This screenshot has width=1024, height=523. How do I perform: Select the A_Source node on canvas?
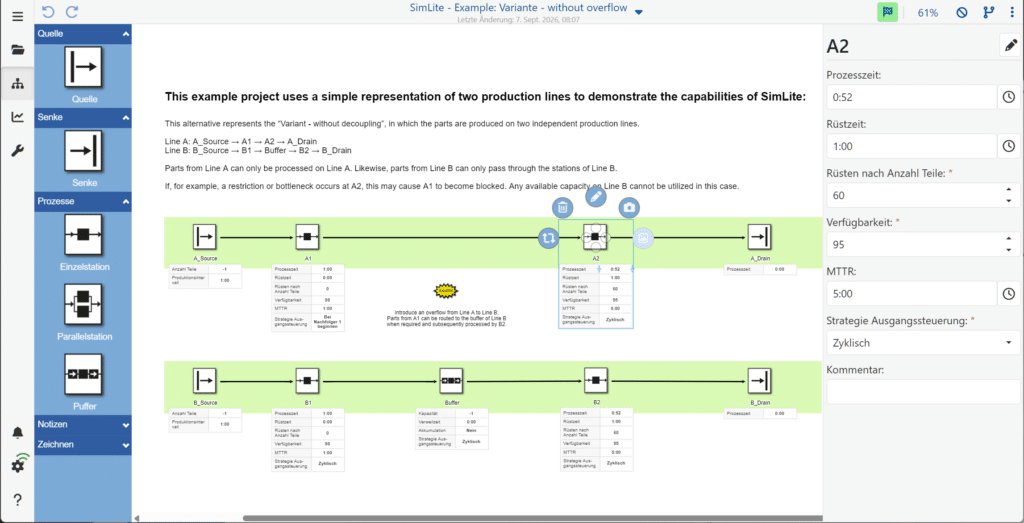[204, 236]
